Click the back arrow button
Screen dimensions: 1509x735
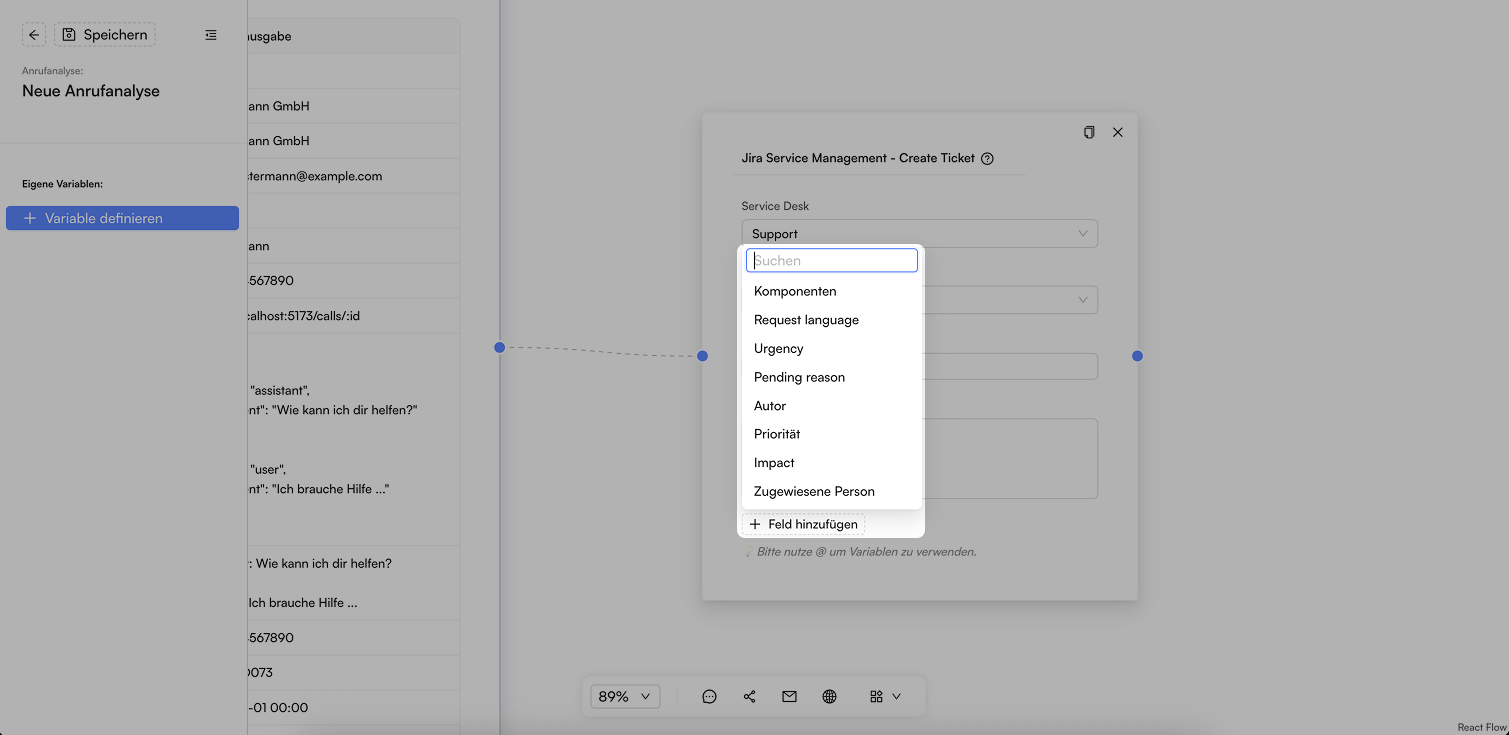[x=34, y=35]
